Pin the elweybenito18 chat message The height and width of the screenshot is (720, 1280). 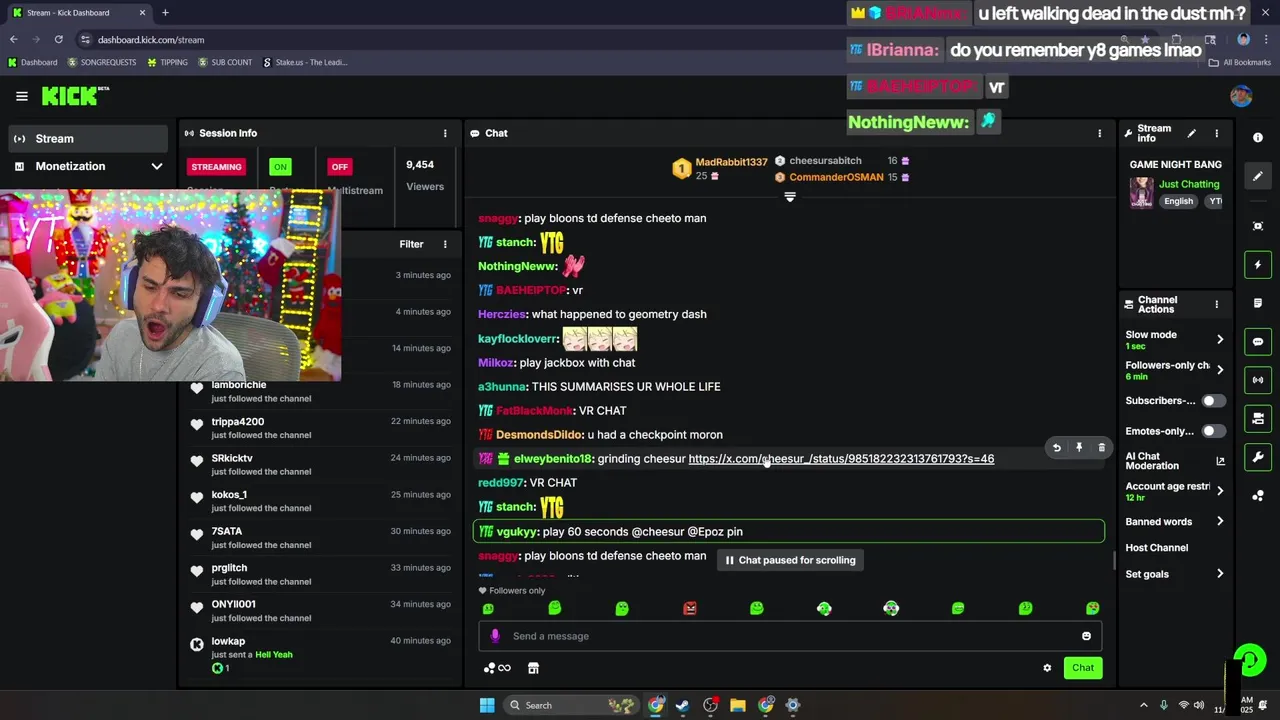click(1079, 448)
